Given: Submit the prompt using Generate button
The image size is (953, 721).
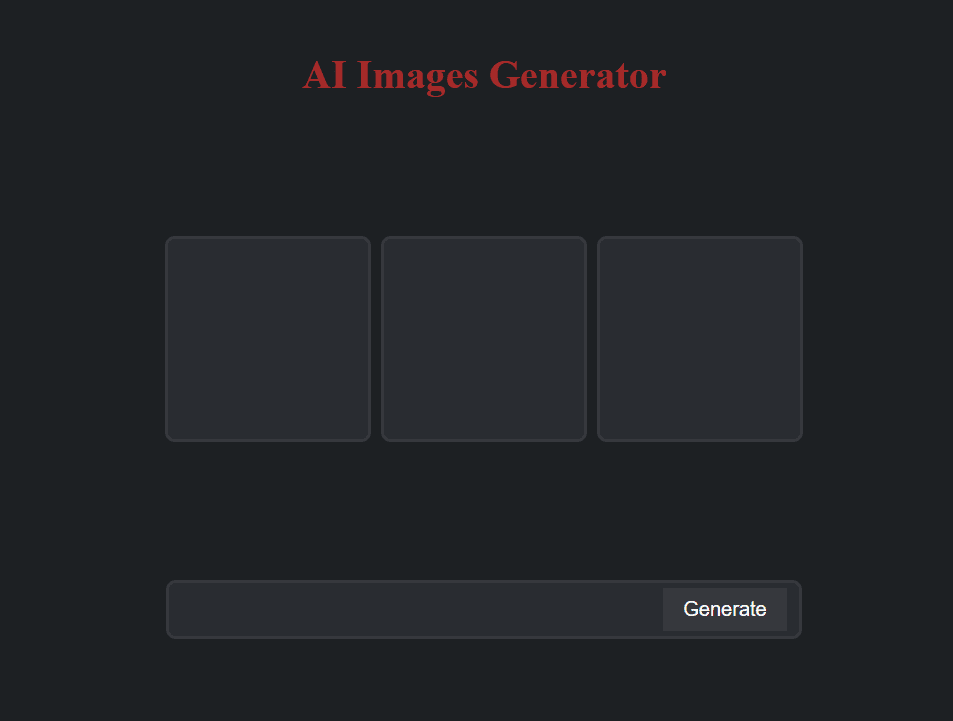Looking at the screenshot, I should [x=724, y=609].
